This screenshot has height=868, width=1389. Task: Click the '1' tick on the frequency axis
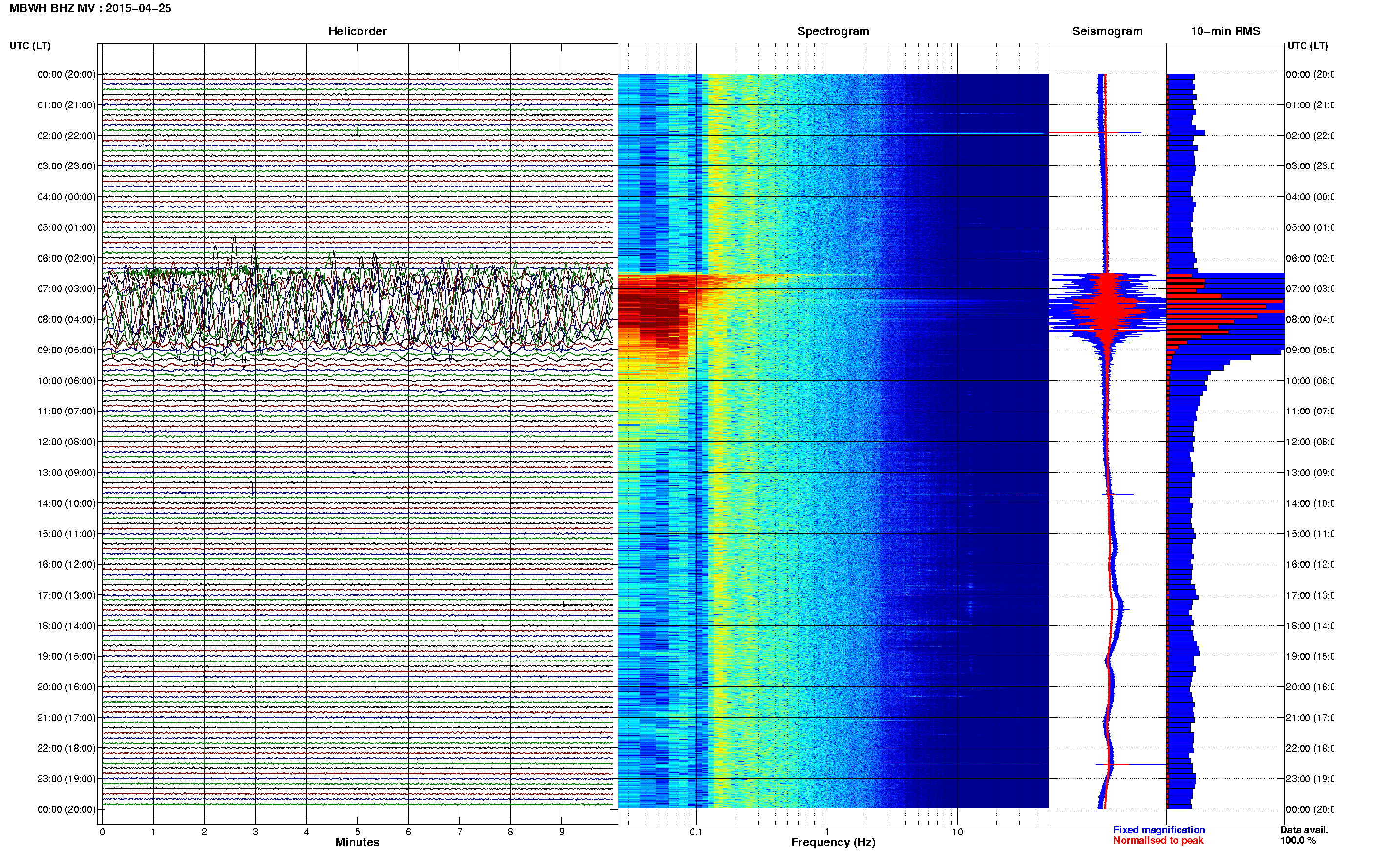tap(827, 832)
